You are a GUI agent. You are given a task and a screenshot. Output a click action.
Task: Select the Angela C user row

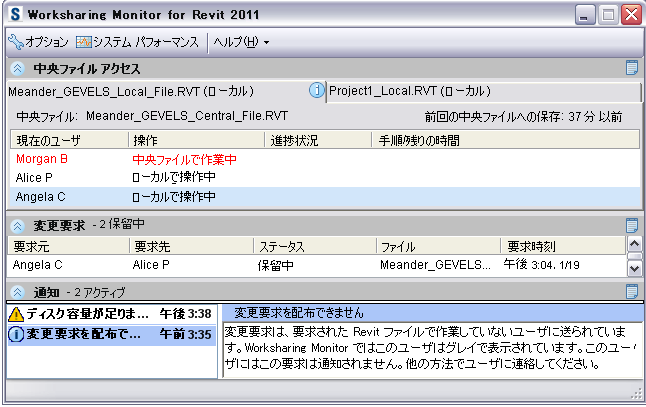(x=325, y=197)
